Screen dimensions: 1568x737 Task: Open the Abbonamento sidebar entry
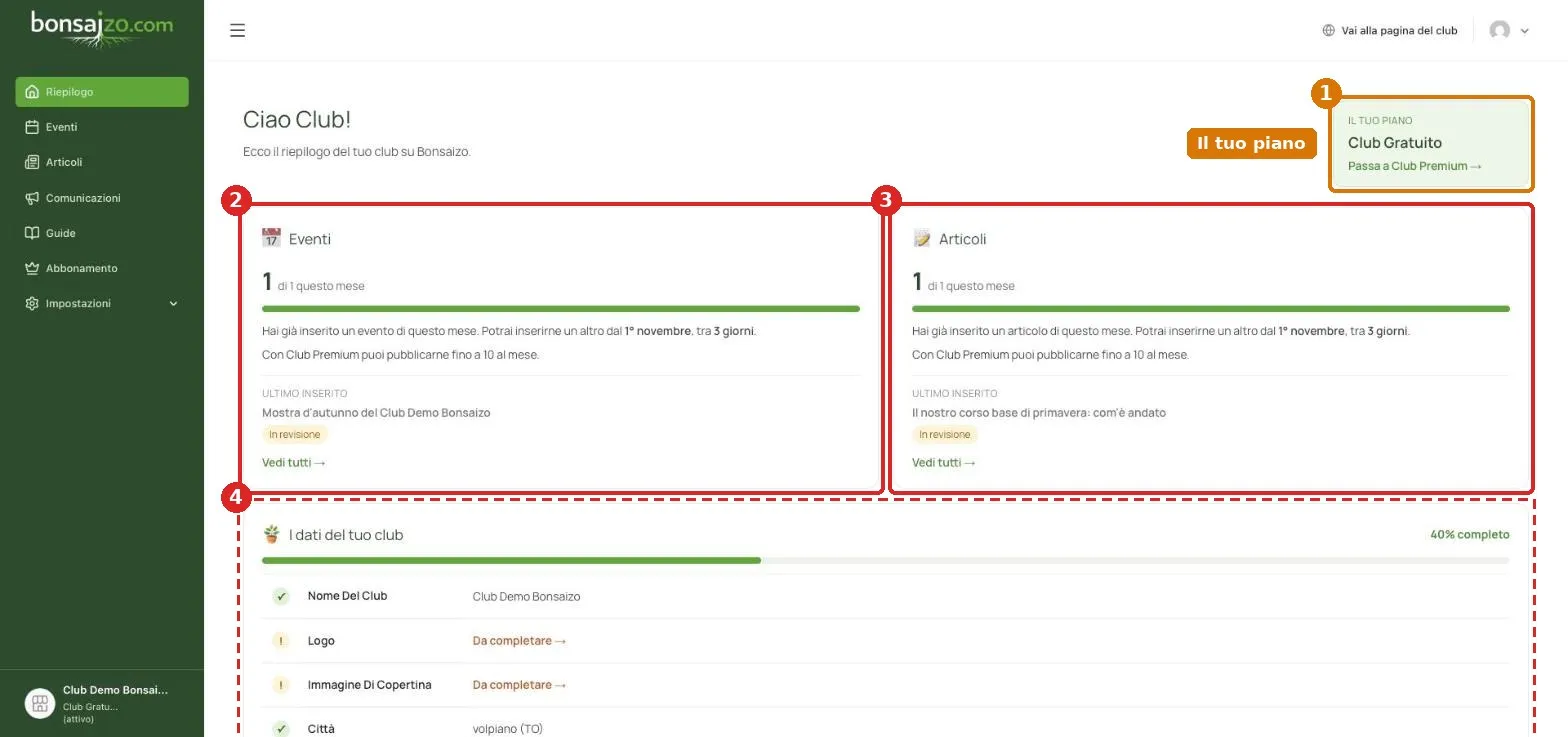tap(102, 268)
